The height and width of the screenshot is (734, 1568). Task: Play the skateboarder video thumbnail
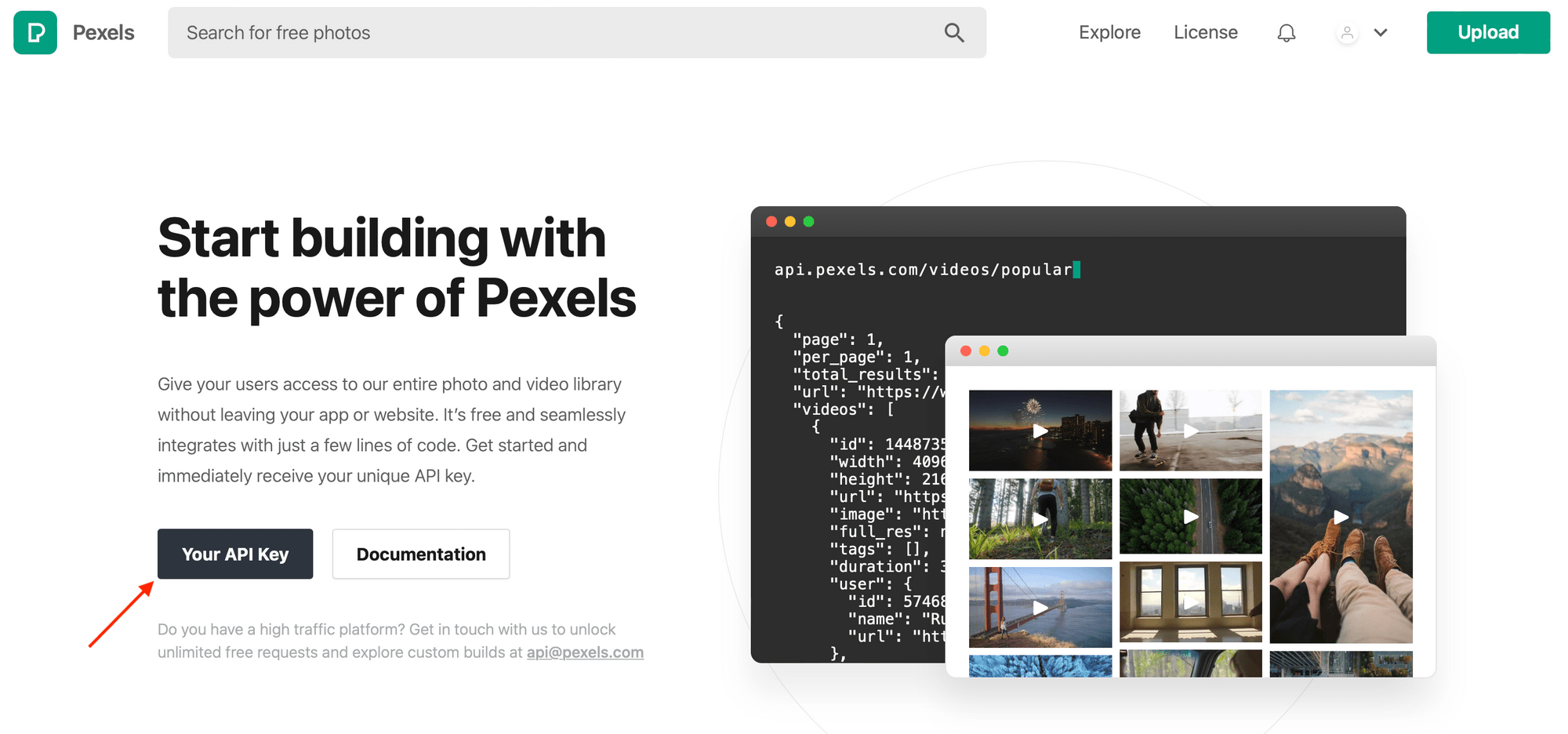1191,431
